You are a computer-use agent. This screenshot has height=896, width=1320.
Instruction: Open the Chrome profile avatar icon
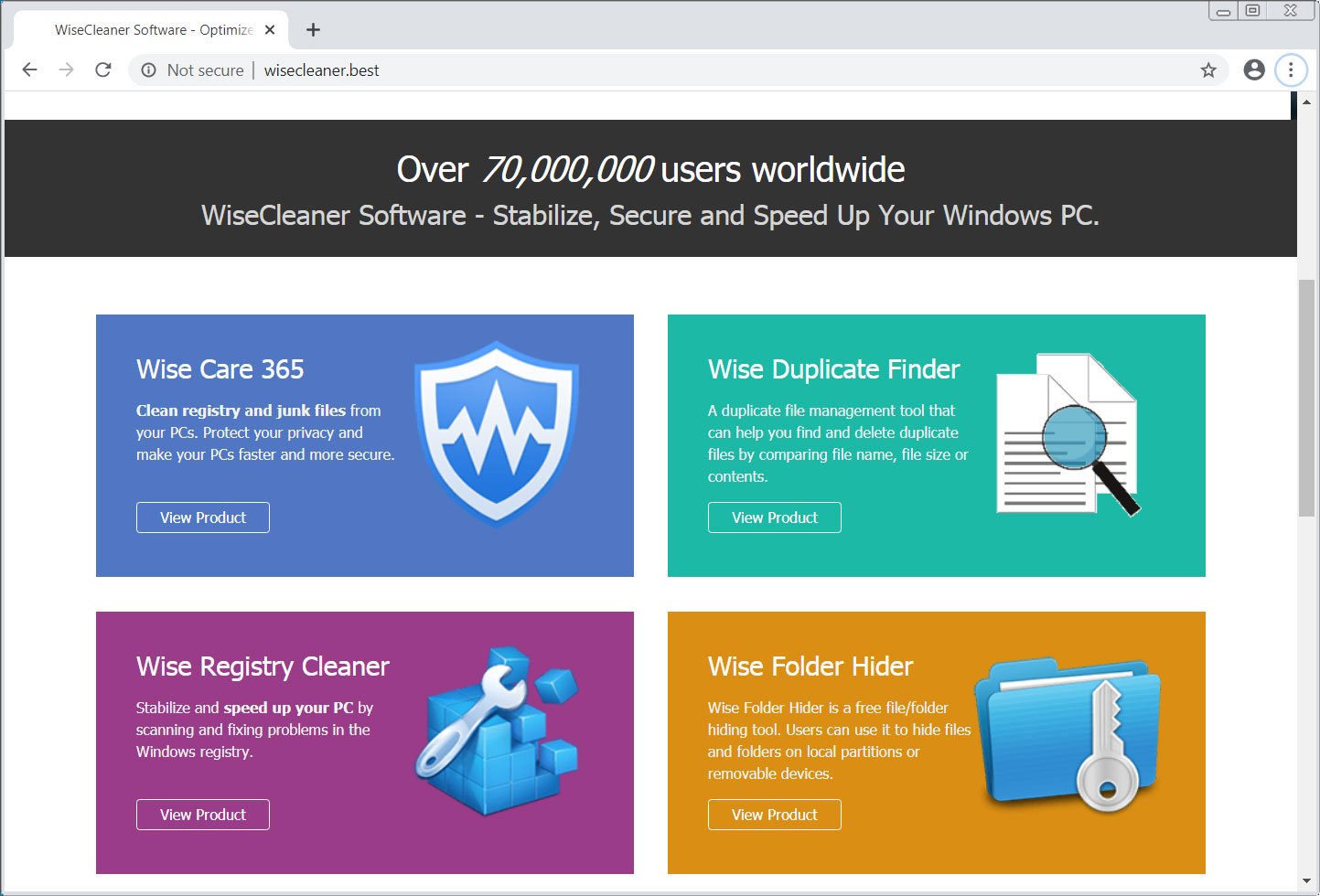(x=1254, y=70)
